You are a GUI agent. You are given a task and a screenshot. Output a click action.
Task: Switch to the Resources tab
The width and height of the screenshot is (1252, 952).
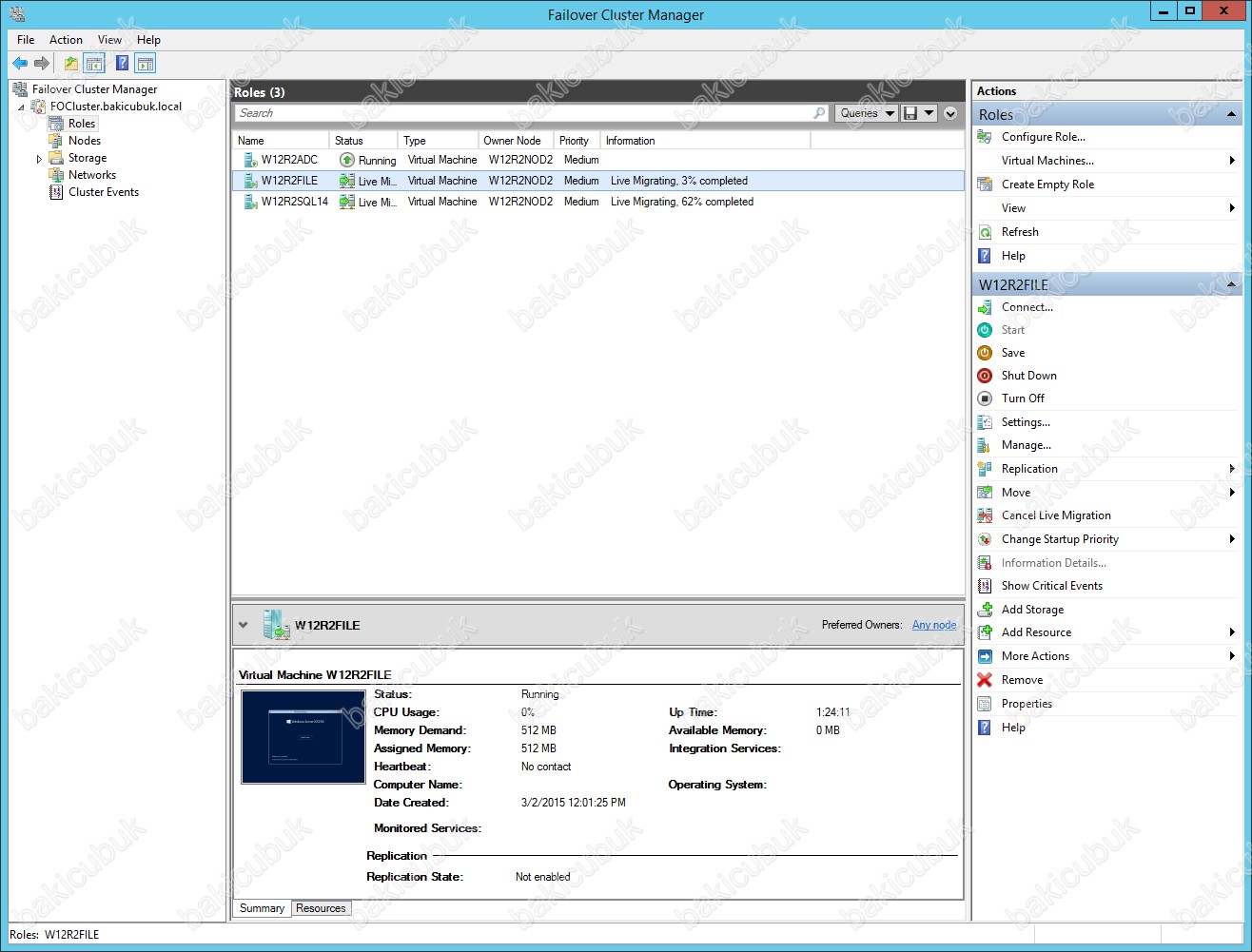click(321, 908)
